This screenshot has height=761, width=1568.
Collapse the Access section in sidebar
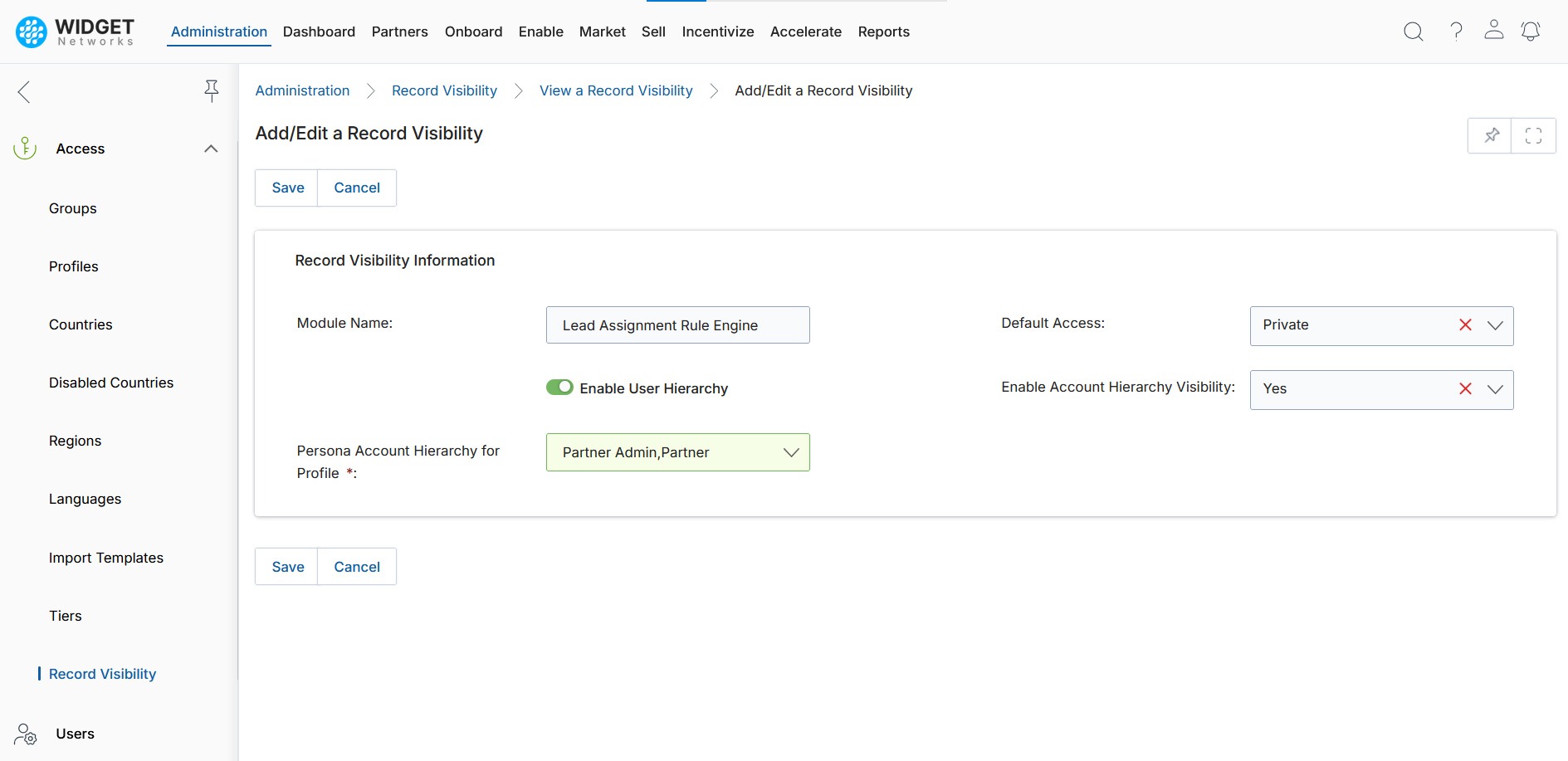[x=211, y=149]
